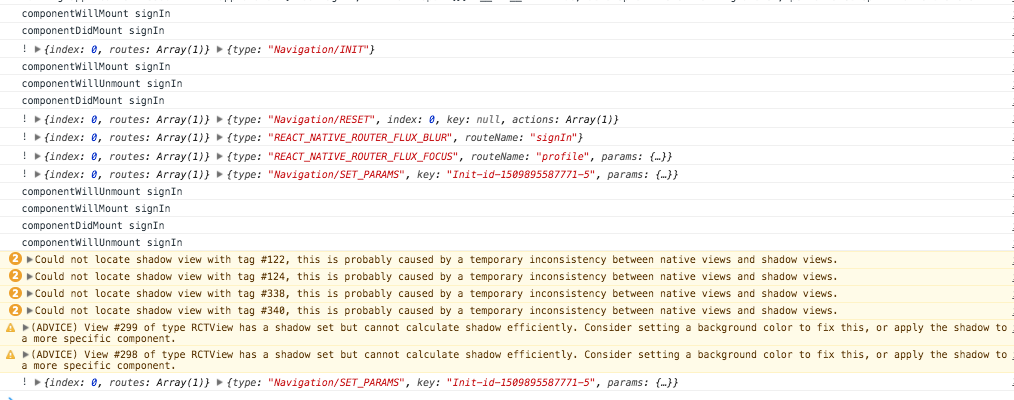Select the "Navigation/RESET" type string

321,120
